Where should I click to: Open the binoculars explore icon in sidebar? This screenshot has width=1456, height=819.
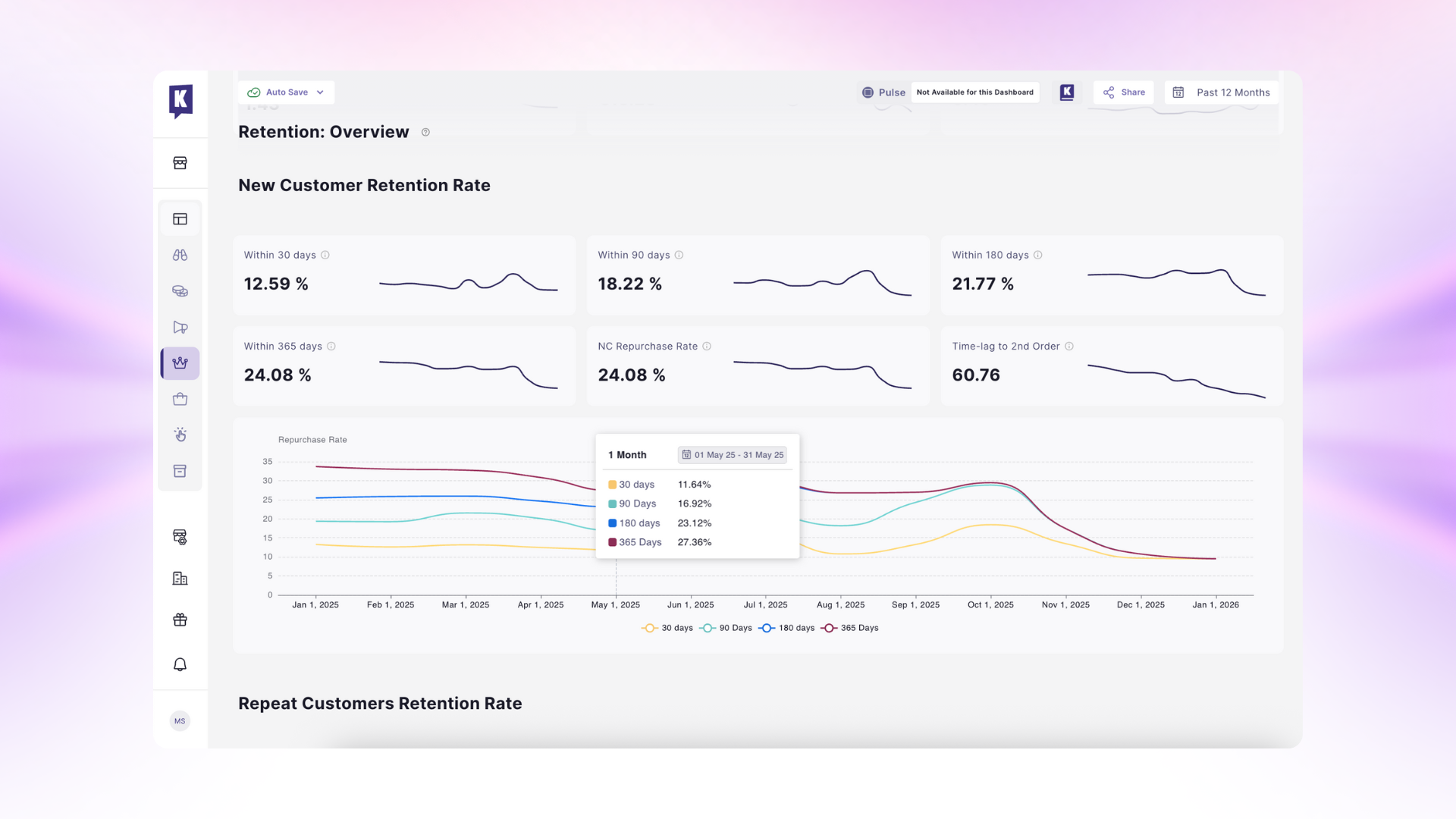[180, 256]
